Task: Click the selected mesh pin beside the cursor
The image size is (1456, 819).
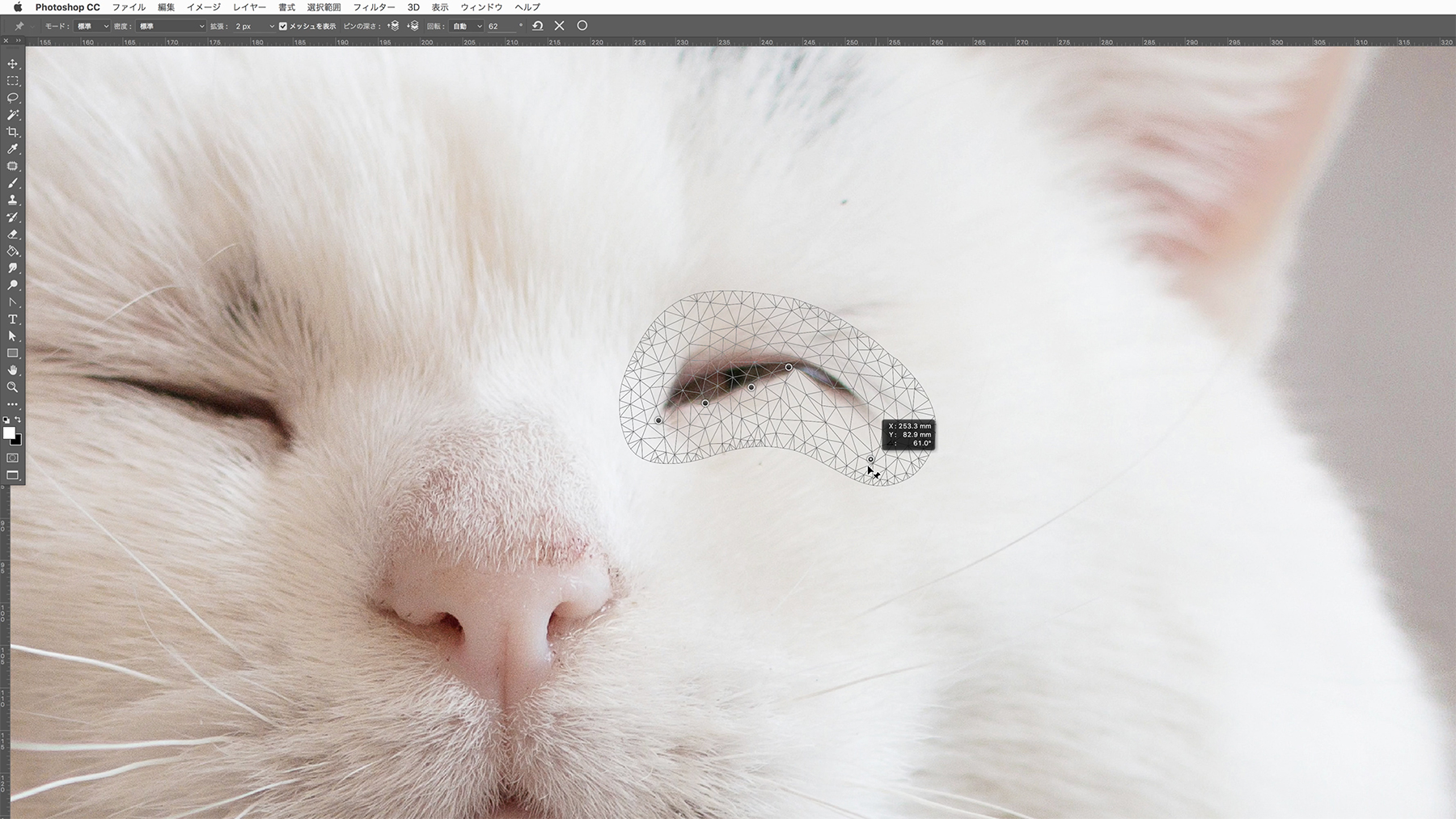Action: point(870,459)
